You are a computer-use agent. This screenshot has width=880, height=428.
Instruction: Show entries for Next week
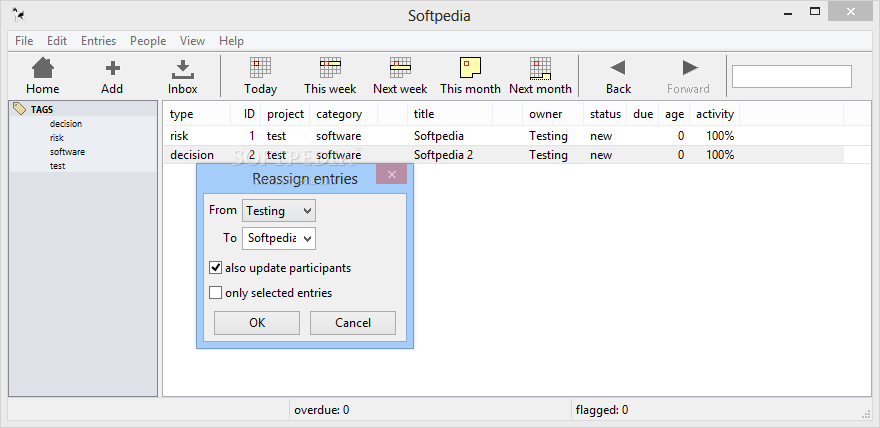(x=400, y=76)
